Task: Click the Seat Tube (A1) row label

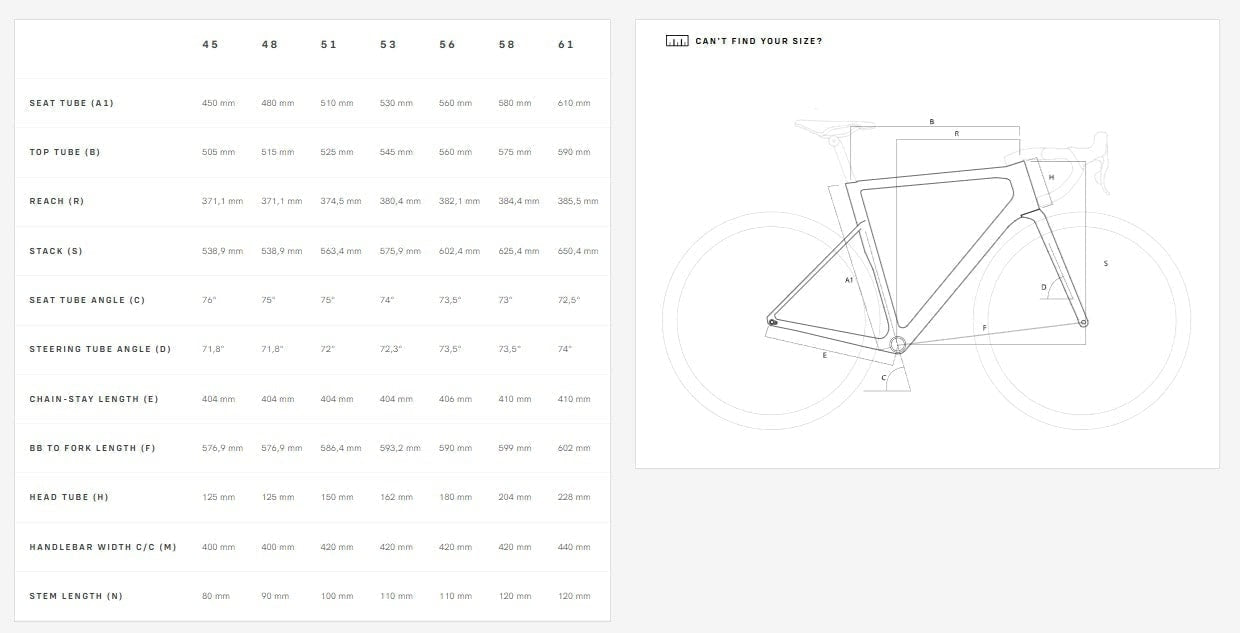Action: 72,103
